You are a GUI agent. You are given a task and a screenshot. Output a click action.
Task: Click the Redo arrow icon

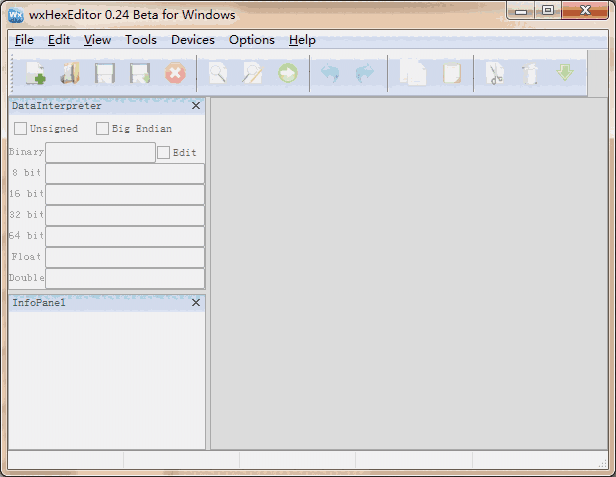[365, 73]
